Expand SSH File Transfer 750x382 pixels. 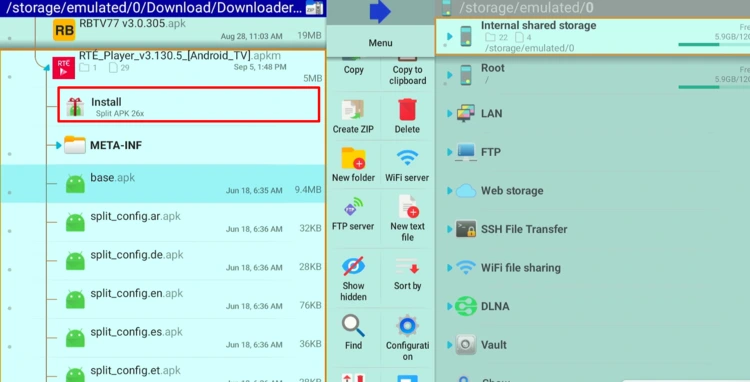coord(449,229)
